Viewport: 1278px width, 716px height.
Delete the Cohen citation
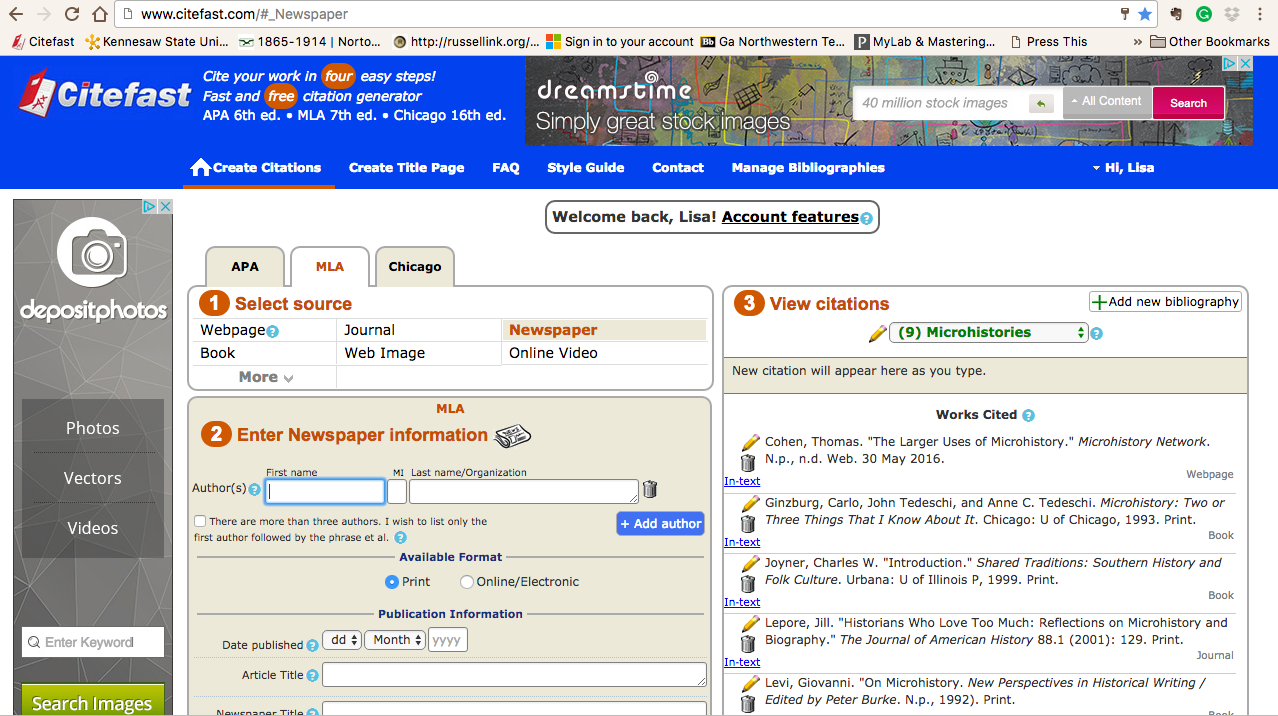748,463
